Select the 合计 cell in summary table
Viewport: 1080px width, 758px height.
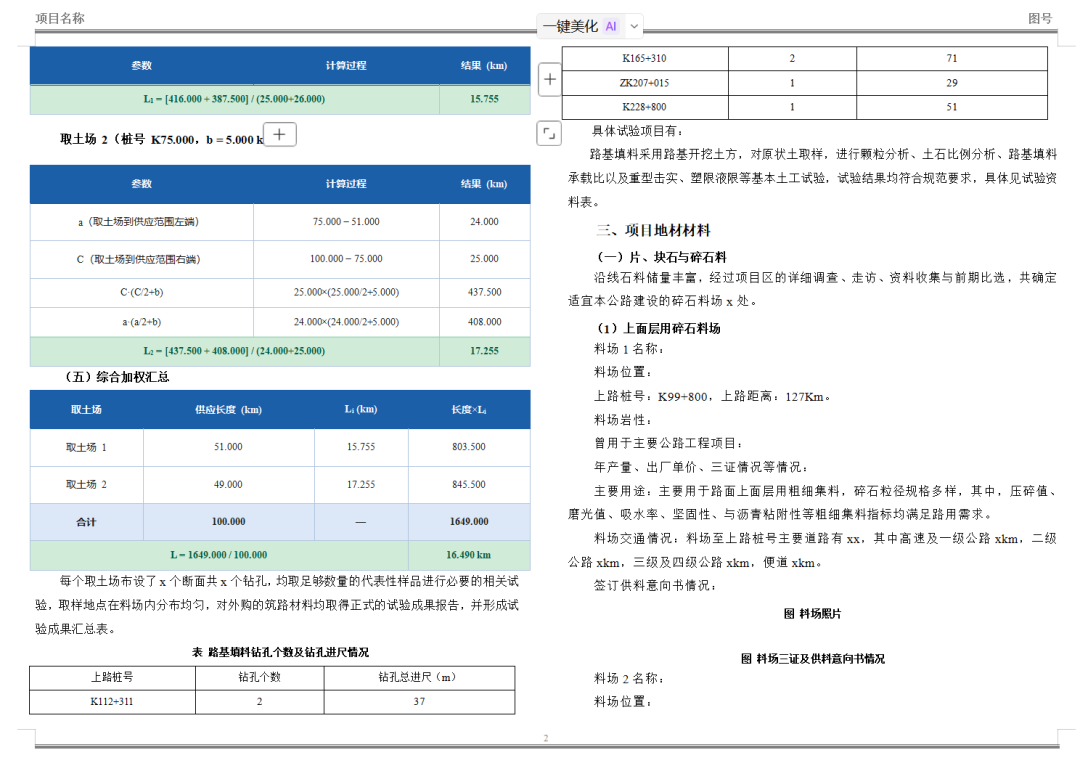(87, 522)
